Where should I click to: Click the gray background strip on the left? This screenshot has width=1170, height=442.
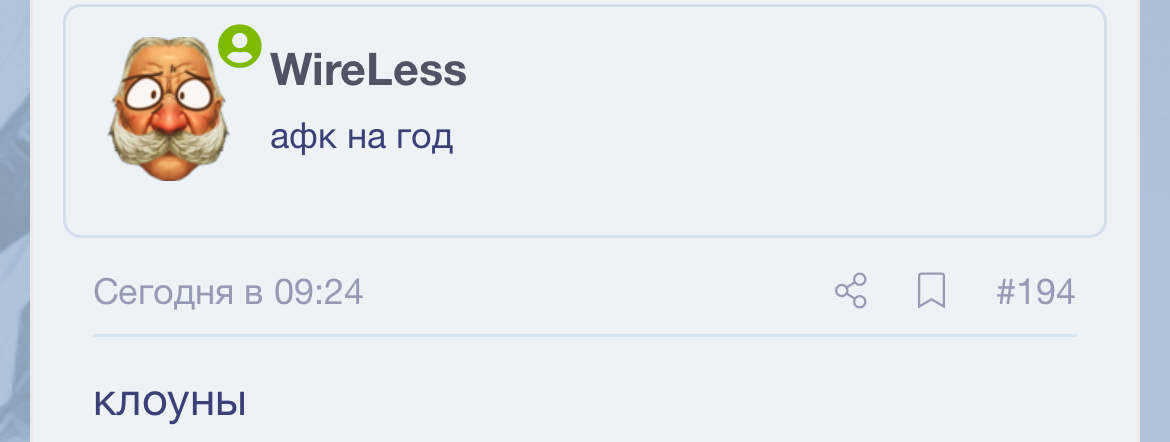coord(14,220)
